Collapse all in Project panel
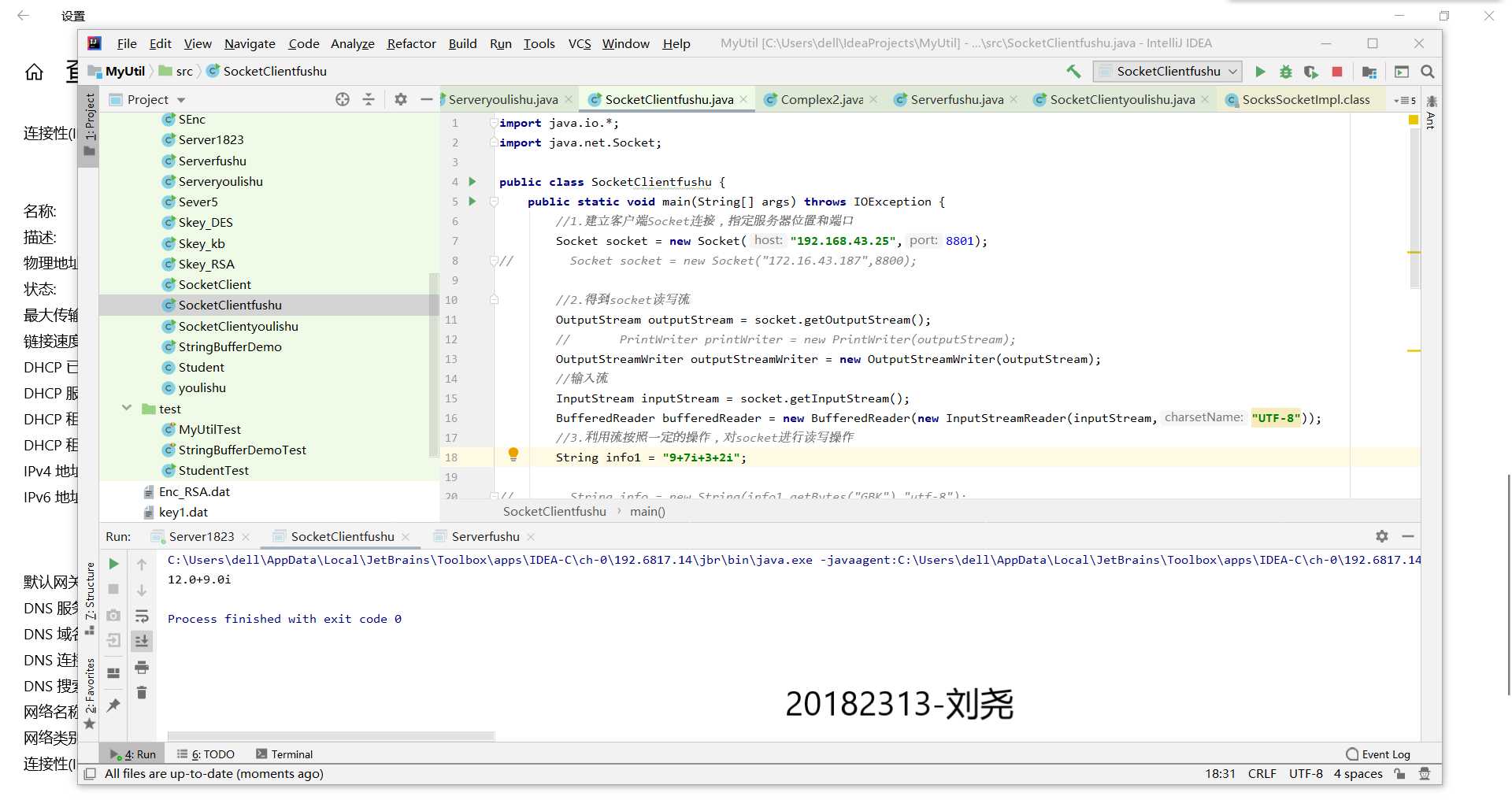Viewport: 1512px width, 811px height. pos(369,99)
